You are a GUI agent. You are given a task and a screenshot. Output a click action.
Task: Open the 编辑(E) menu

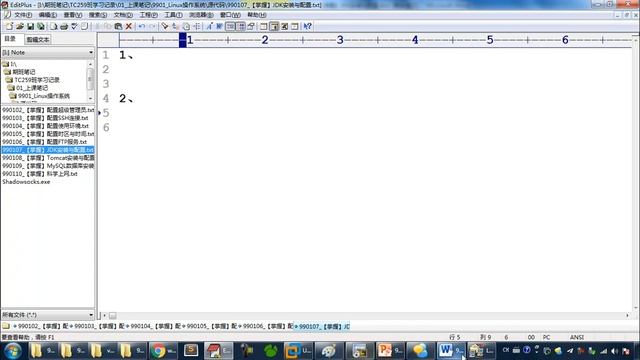[48, 15]
